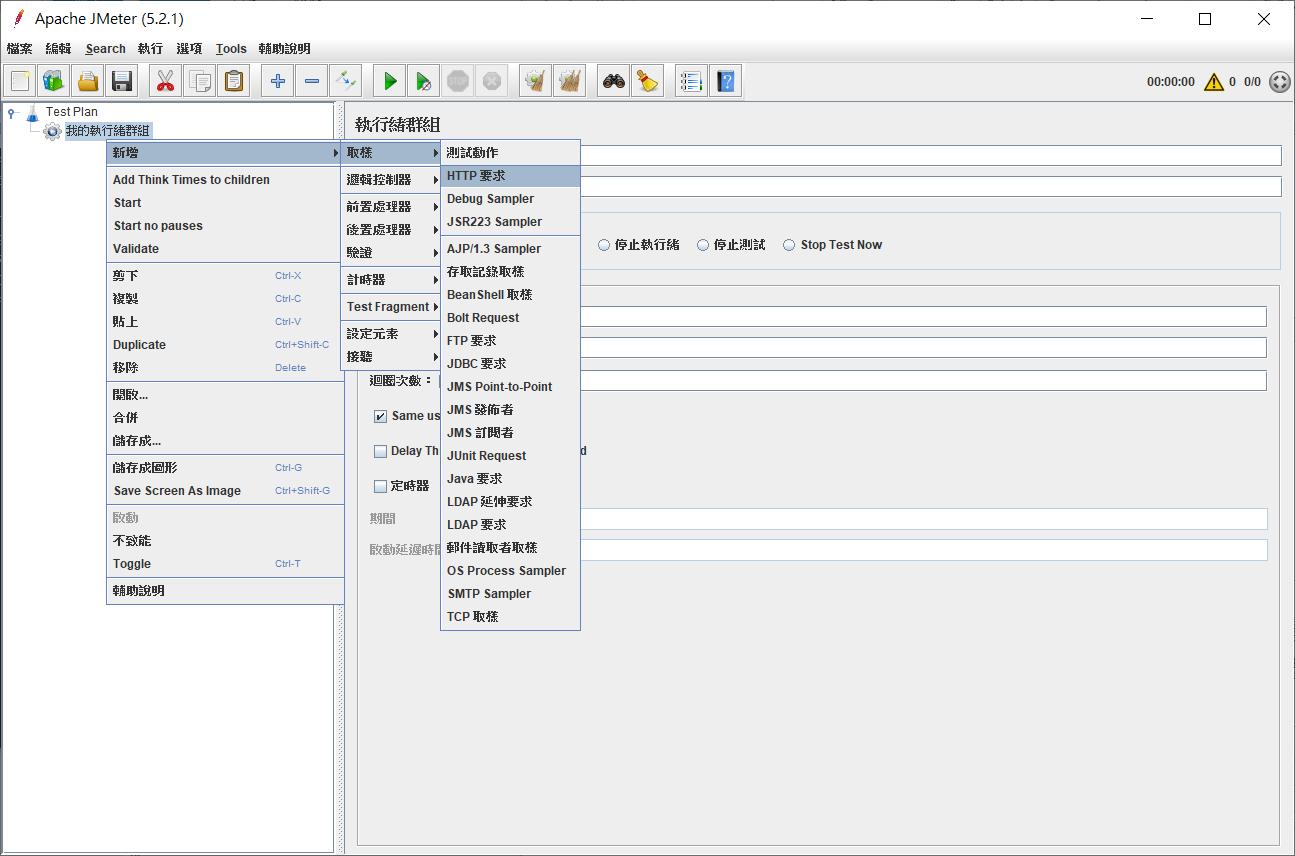Expand the 邏輯控制器 submenu
This screenshot has width=1295, height=856.
(x=391, y=180)
